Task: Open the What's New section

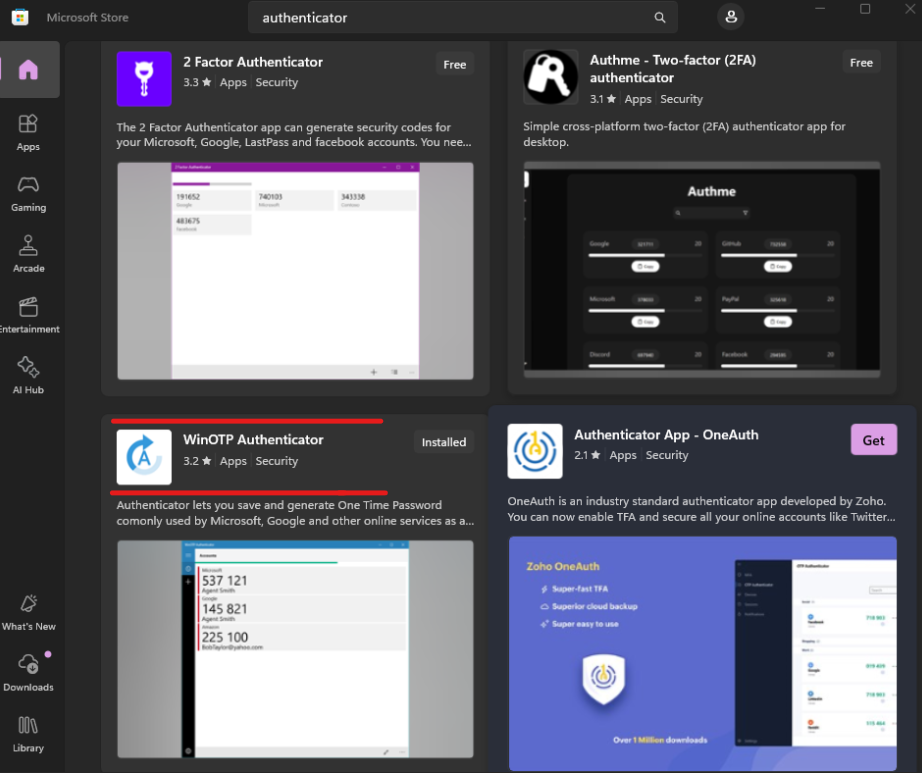Action: point(28,612)
